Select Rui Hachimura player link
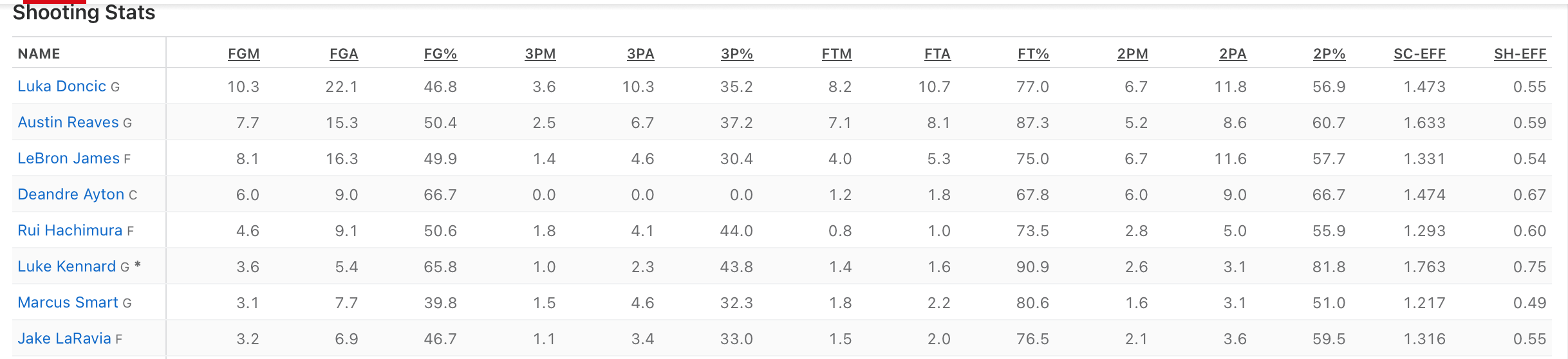The width and height of the screenshot is (1568, 359). tap(70, 230)
